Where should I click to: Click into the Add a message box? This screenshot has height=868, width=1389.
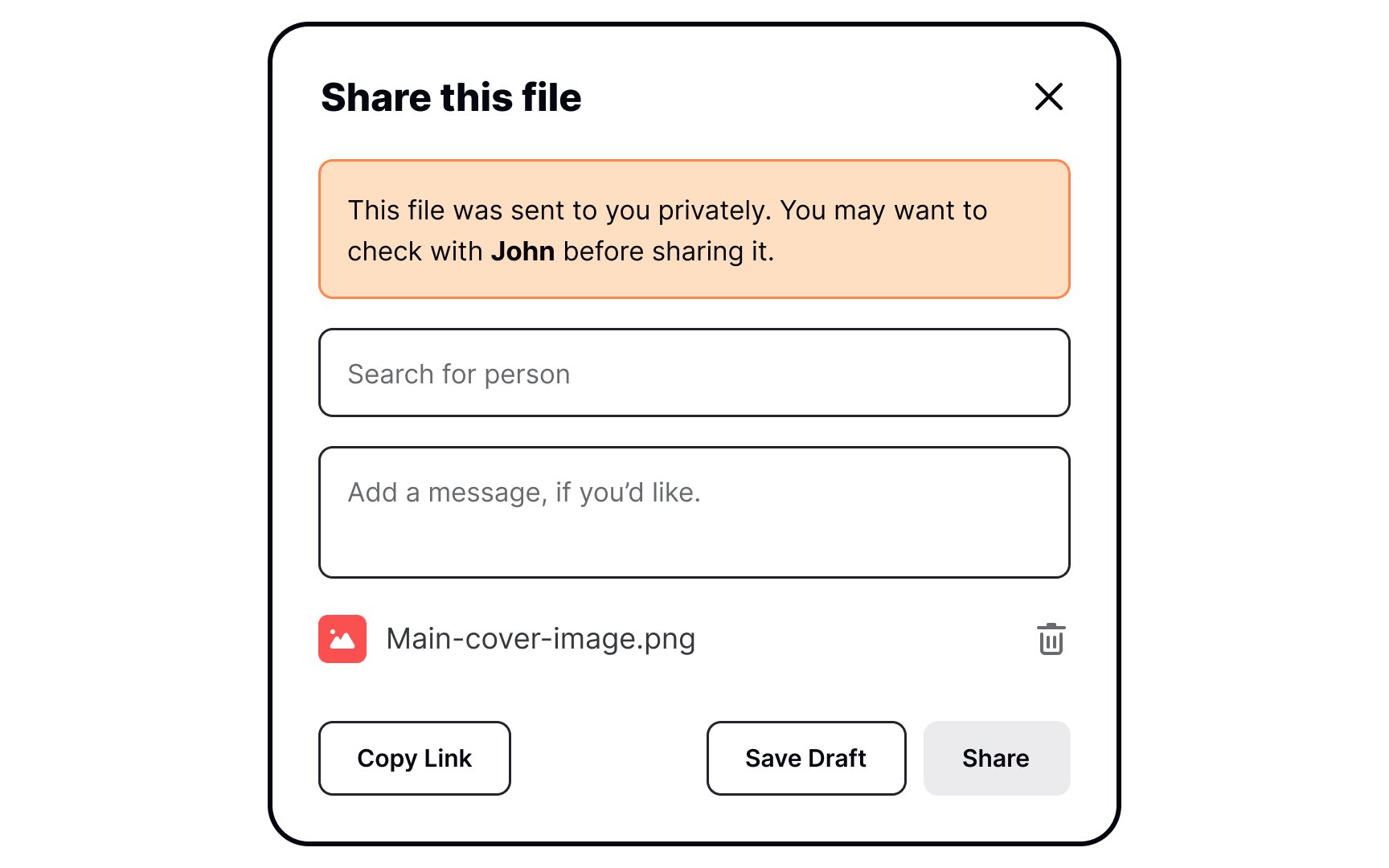(x=694, y=513)
